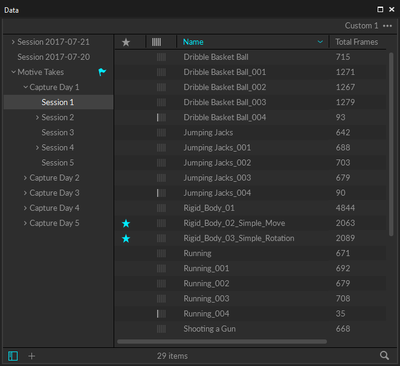Screen dimensions: 400x366
Task: Click the plus icon to add session
Action: coord(32,356)
